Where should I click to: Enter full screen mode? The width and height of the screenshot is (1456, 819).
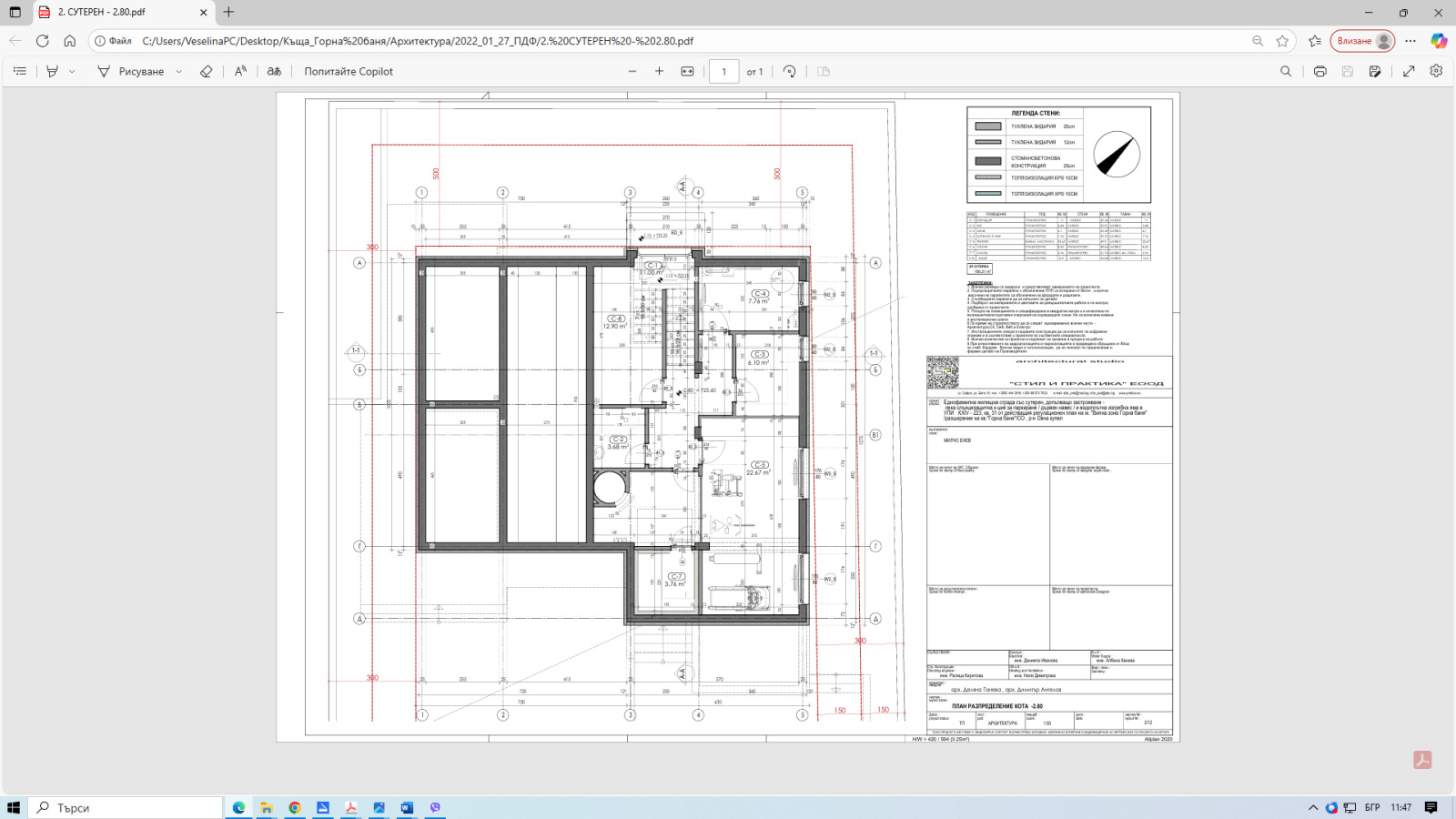[x=1409, y=71]
